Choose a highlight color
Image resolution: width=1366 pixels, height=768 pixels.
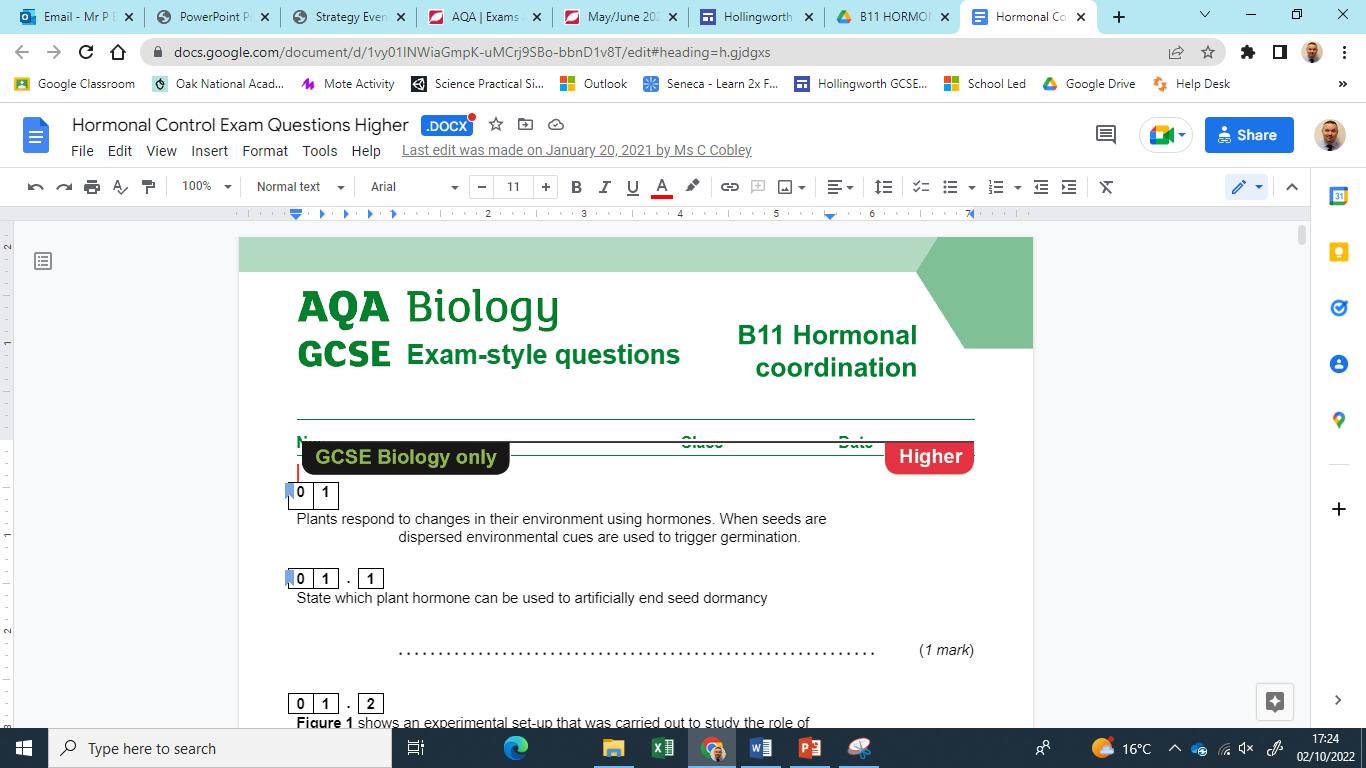click(692, 187)
